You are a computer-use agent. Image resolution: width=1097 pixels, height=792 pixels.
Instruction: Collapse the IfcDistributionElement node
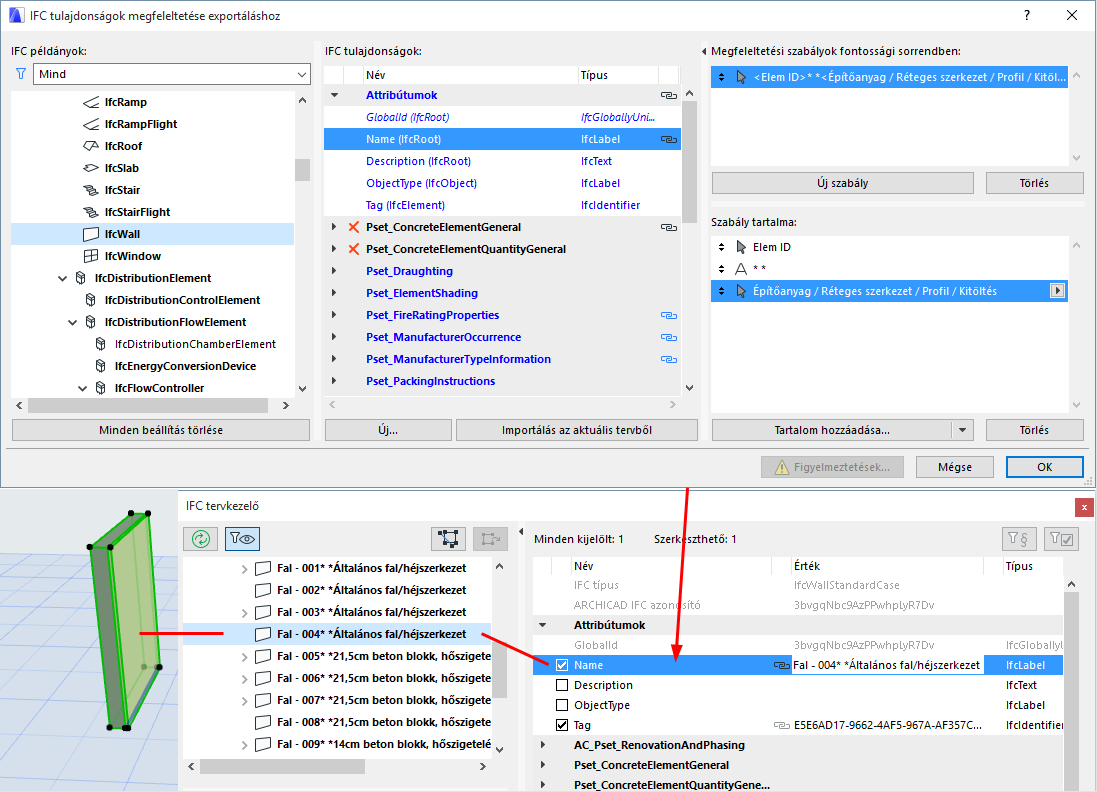click(62, 278)
